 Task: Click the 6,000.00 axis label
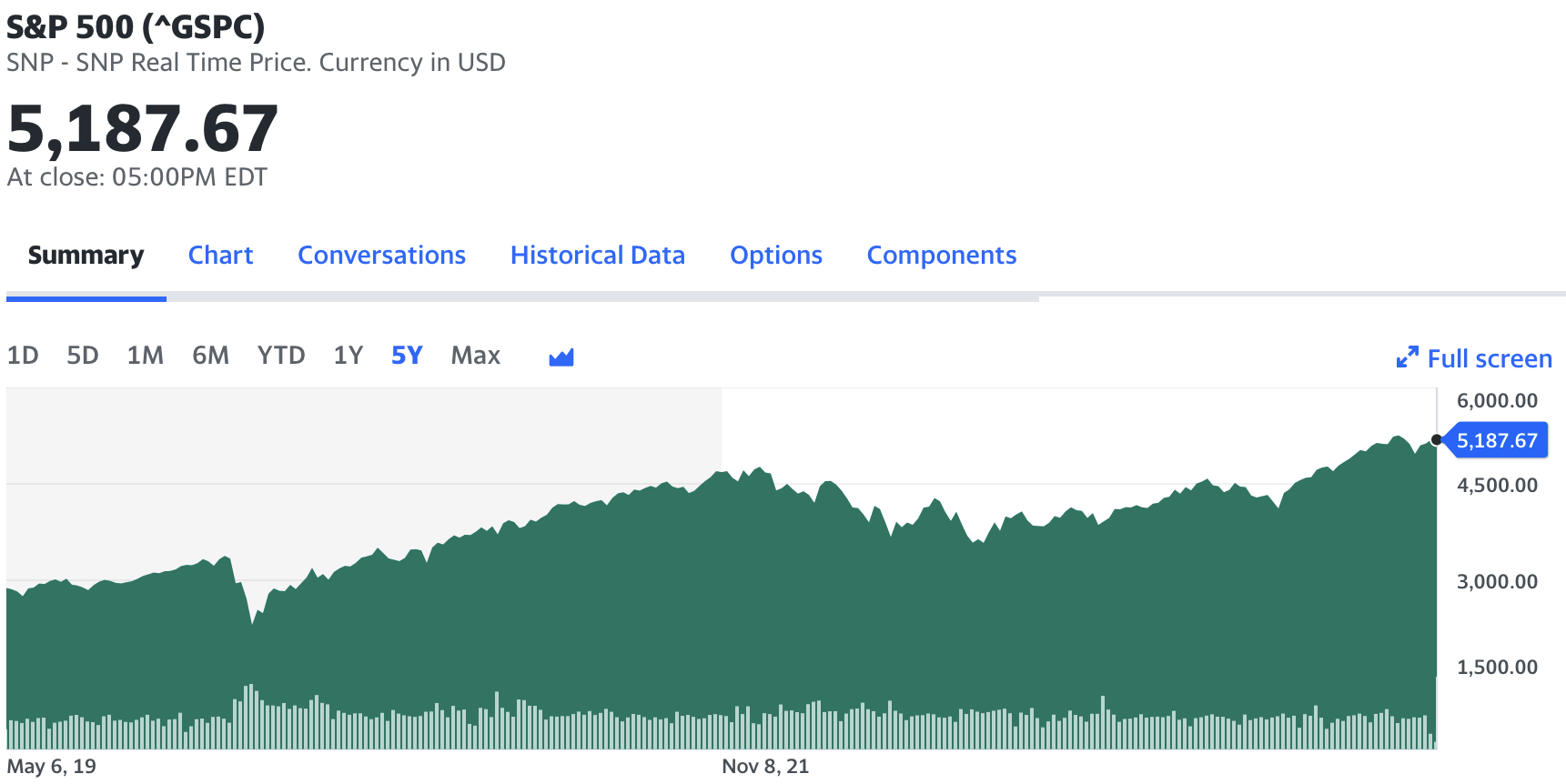point(1497,400)
